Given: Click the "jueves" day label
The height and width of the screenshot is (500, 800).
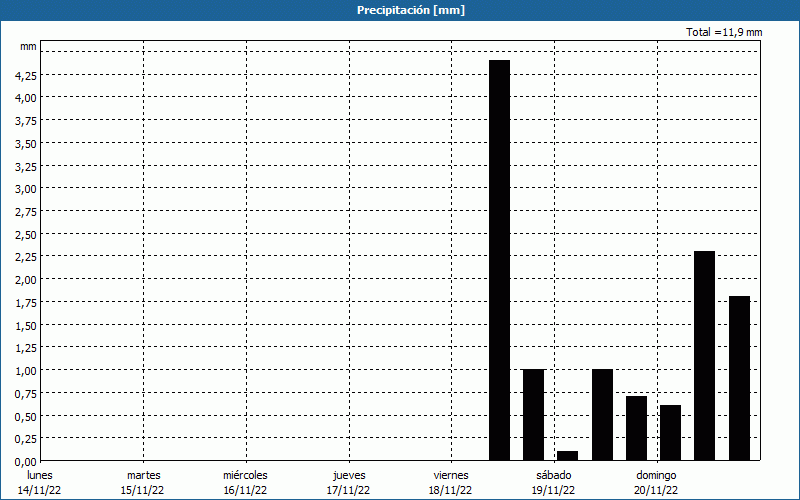Looking at the screenshot, I should tap(349, 475).
